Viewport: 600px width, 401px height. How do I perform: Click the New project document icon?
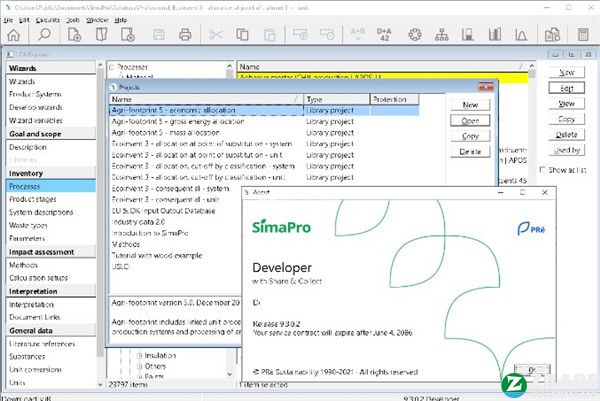[x=74, y=35]
